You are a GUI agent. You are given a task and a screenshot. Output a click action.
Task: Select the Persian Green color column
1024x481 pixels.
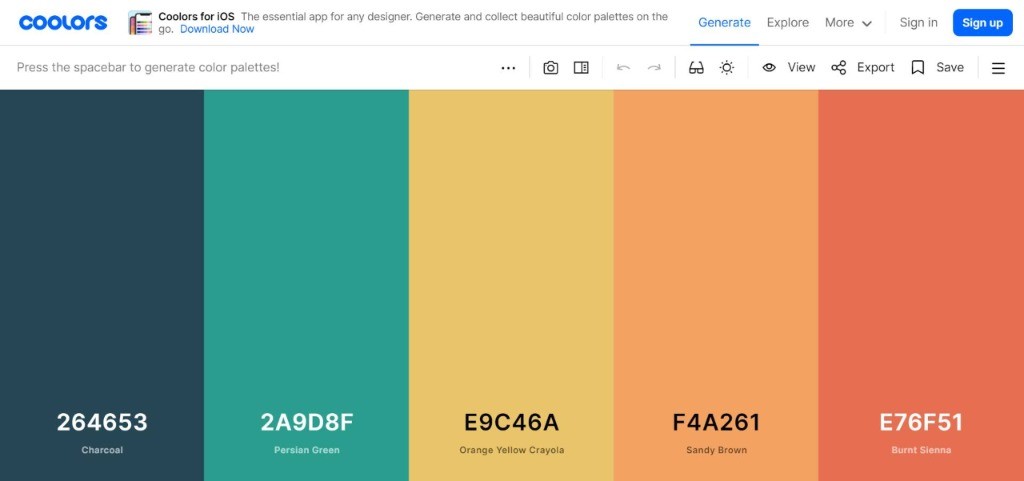(x=306, y=285)
